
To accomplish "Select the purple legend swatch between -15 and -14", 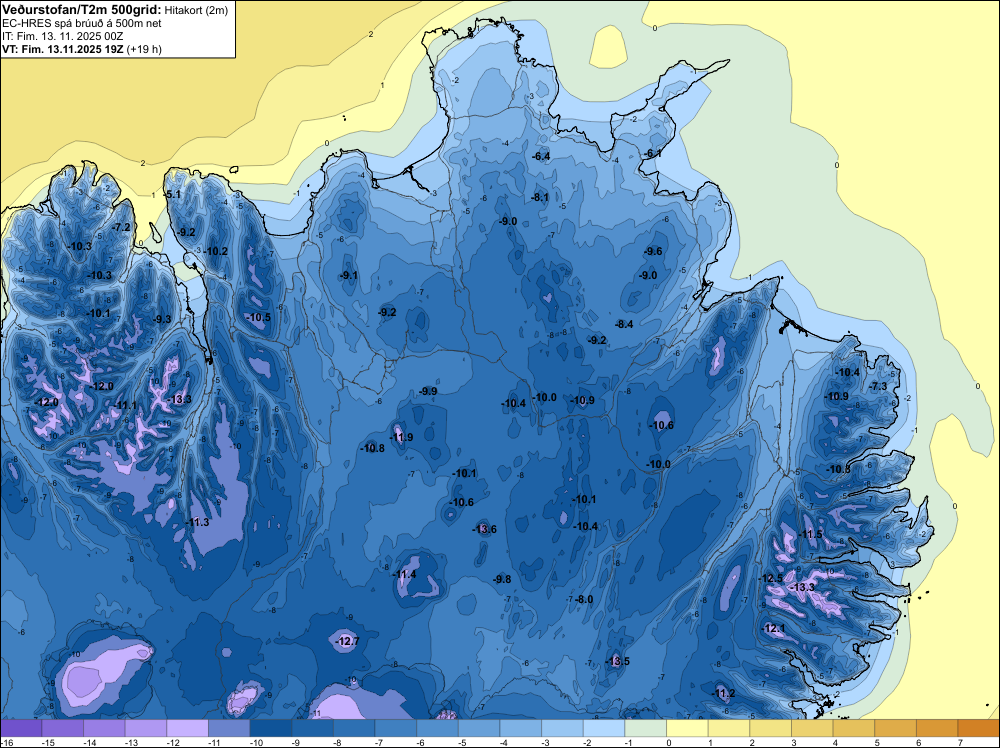I will pyautogui.click(x=62, y=728).
